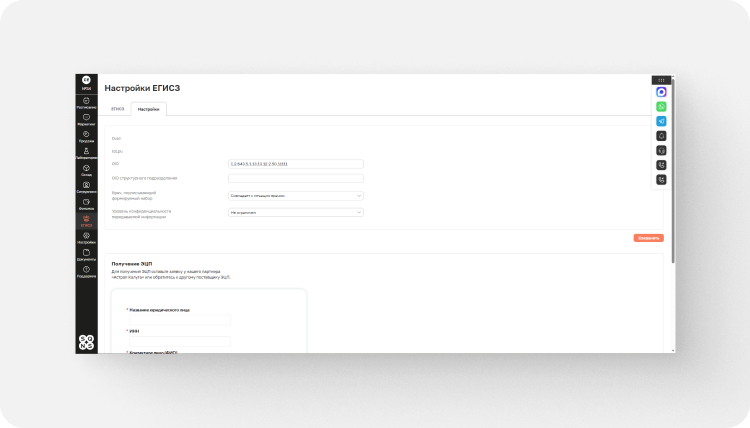Image resolution: width=750 pixels, height=428 pixels.
Task: Click the incoming call phone widget icon
Action: tap(661, 180)
